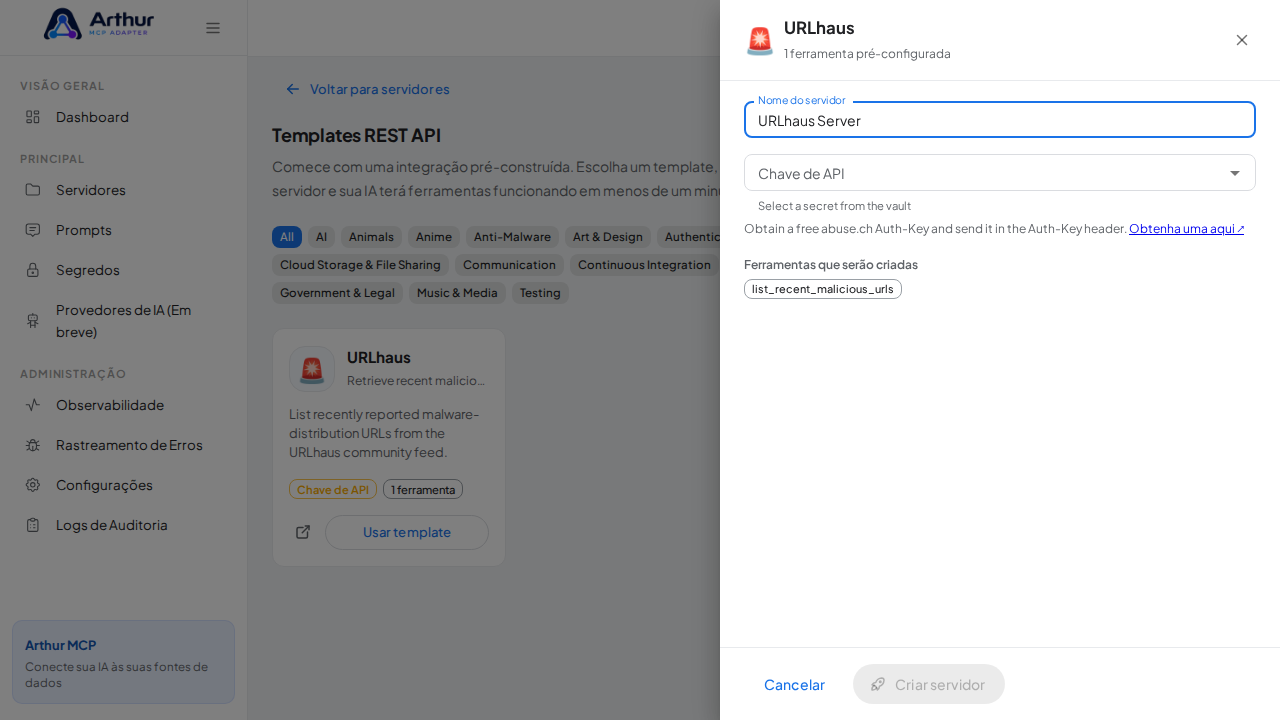Click the Ferramentas que serão criadas label
The height and width of the screenshot is (720, 1280).
point(831,265)
